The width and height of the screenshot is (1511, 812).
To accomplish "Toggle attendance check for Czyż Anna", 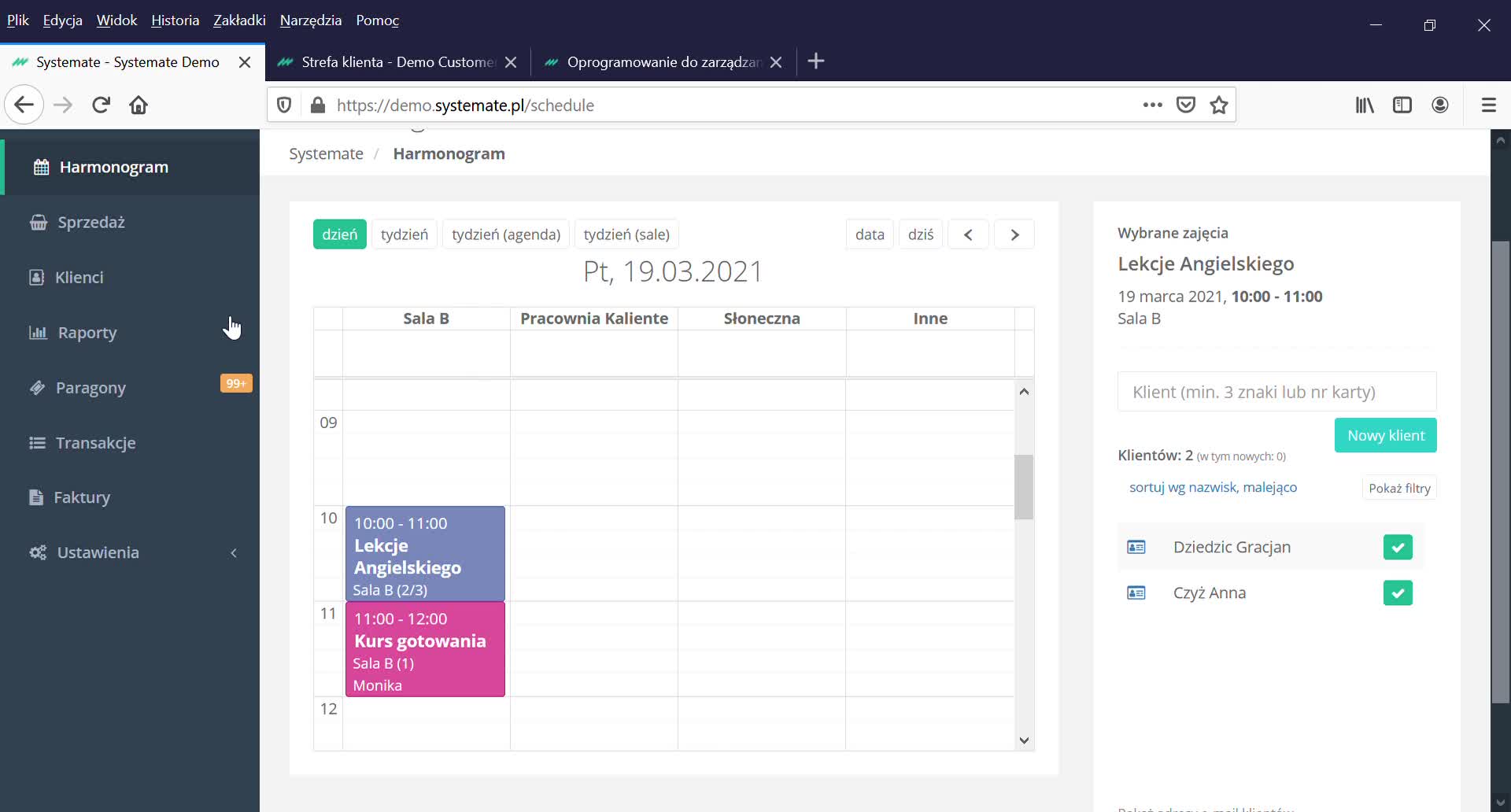I will (x=1398, y=592).
